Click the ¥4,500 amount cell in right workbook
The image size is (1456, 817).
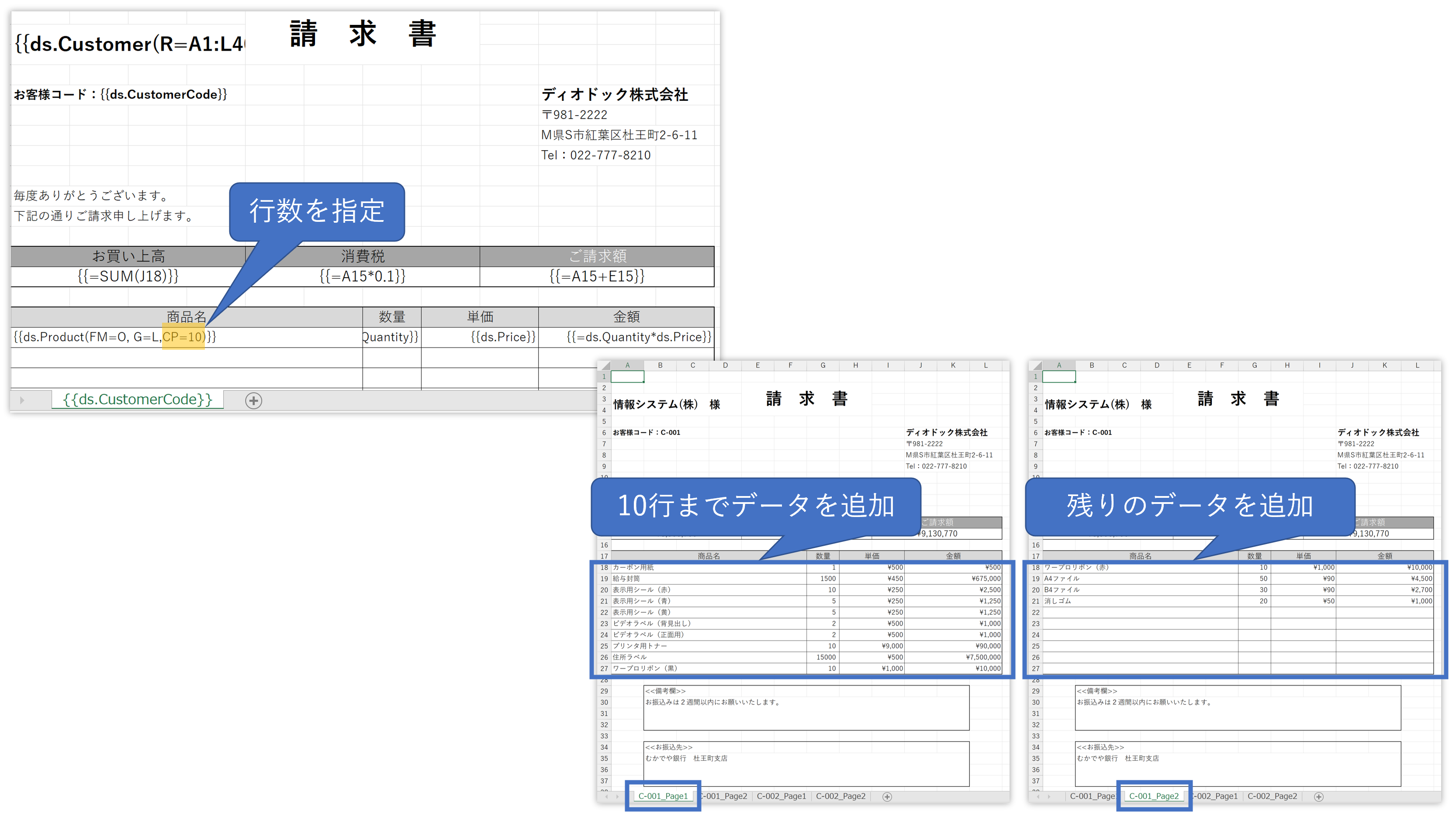click(x=1384, y=579)
